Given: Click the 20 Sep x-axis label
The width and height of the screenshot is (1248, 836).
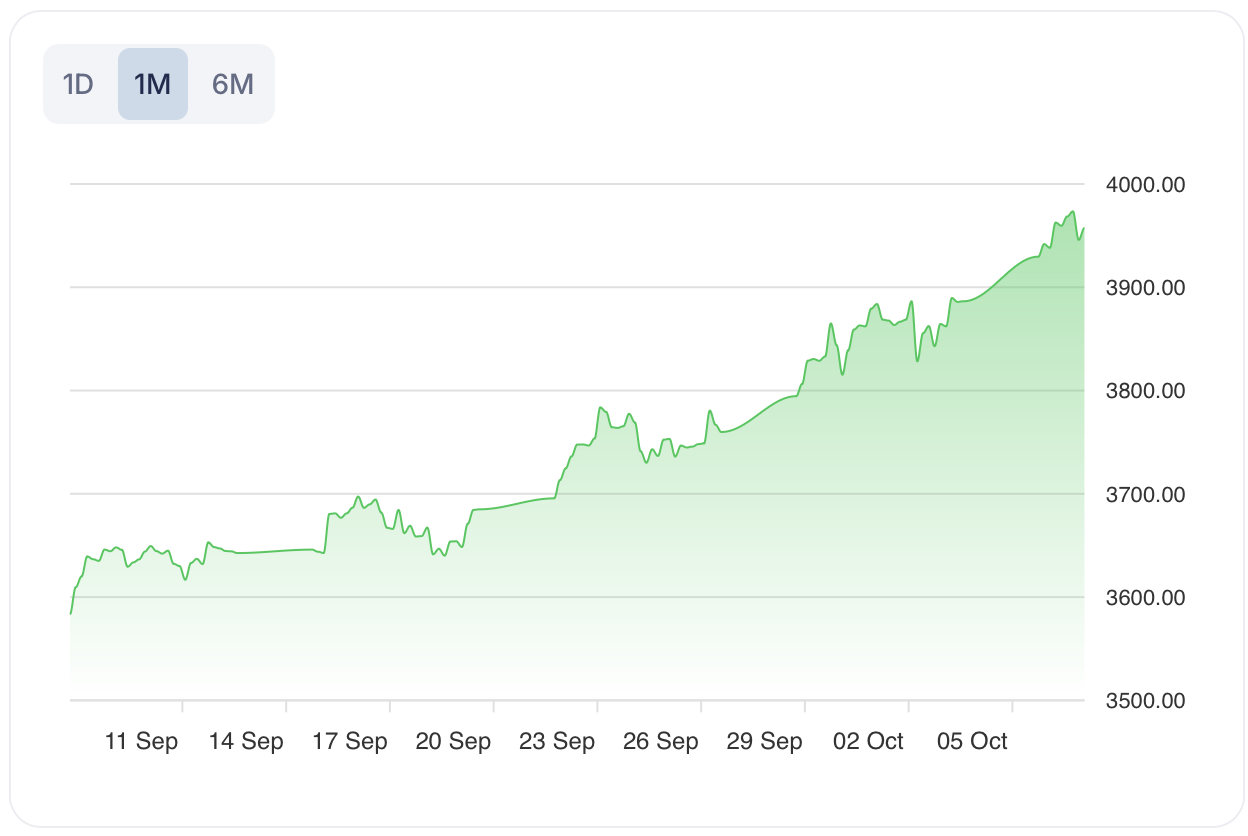Looking at the screenshot, I should click(453, 742).
